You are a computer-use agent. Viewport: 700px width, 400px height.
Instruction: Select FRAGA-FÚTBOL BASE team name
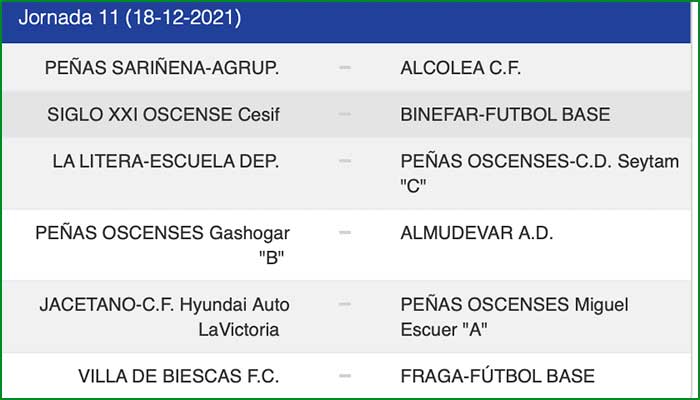(497, 376)
